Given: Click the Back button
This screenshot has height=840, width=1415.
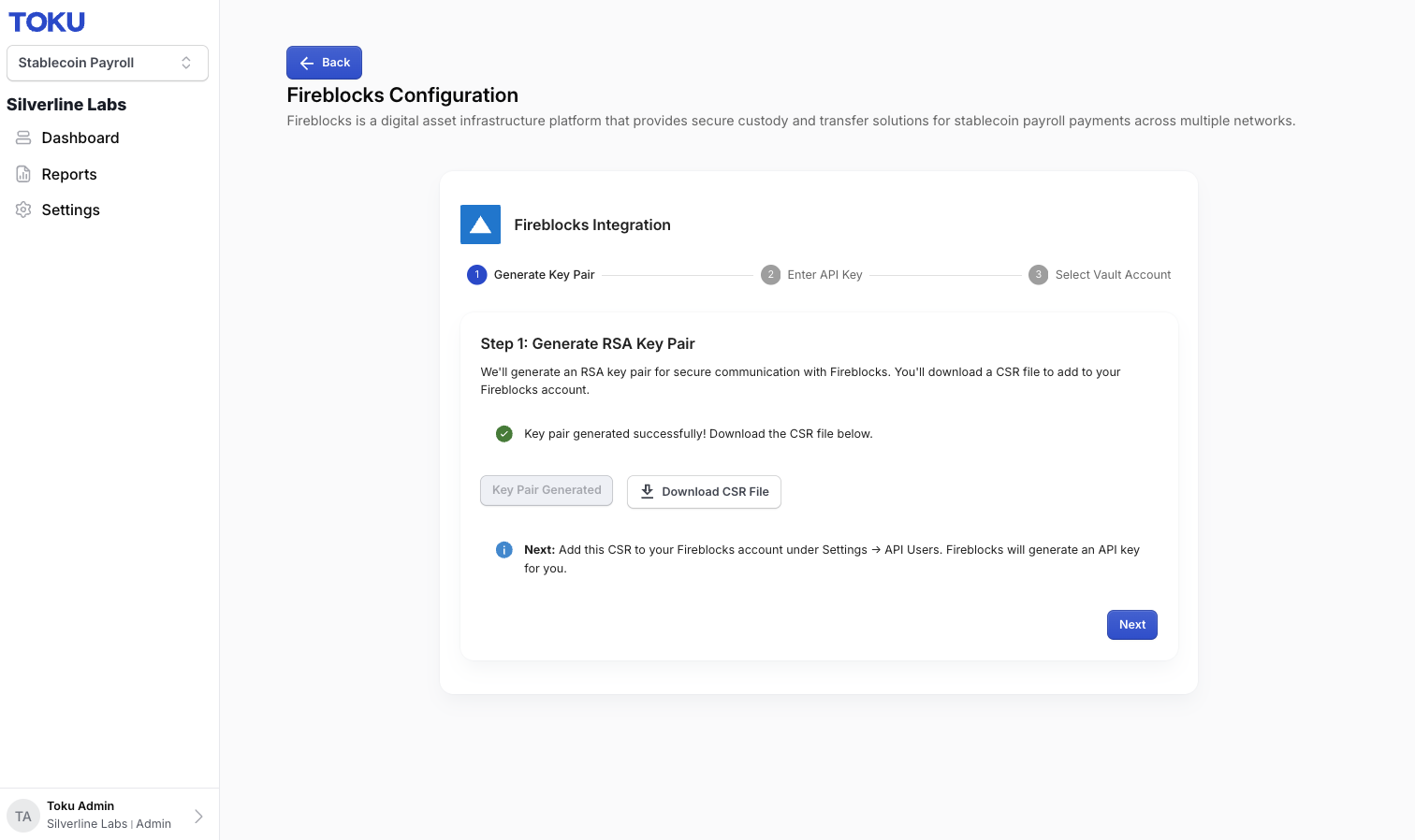Looking at the screenshot, I should (x=324, y=63).
